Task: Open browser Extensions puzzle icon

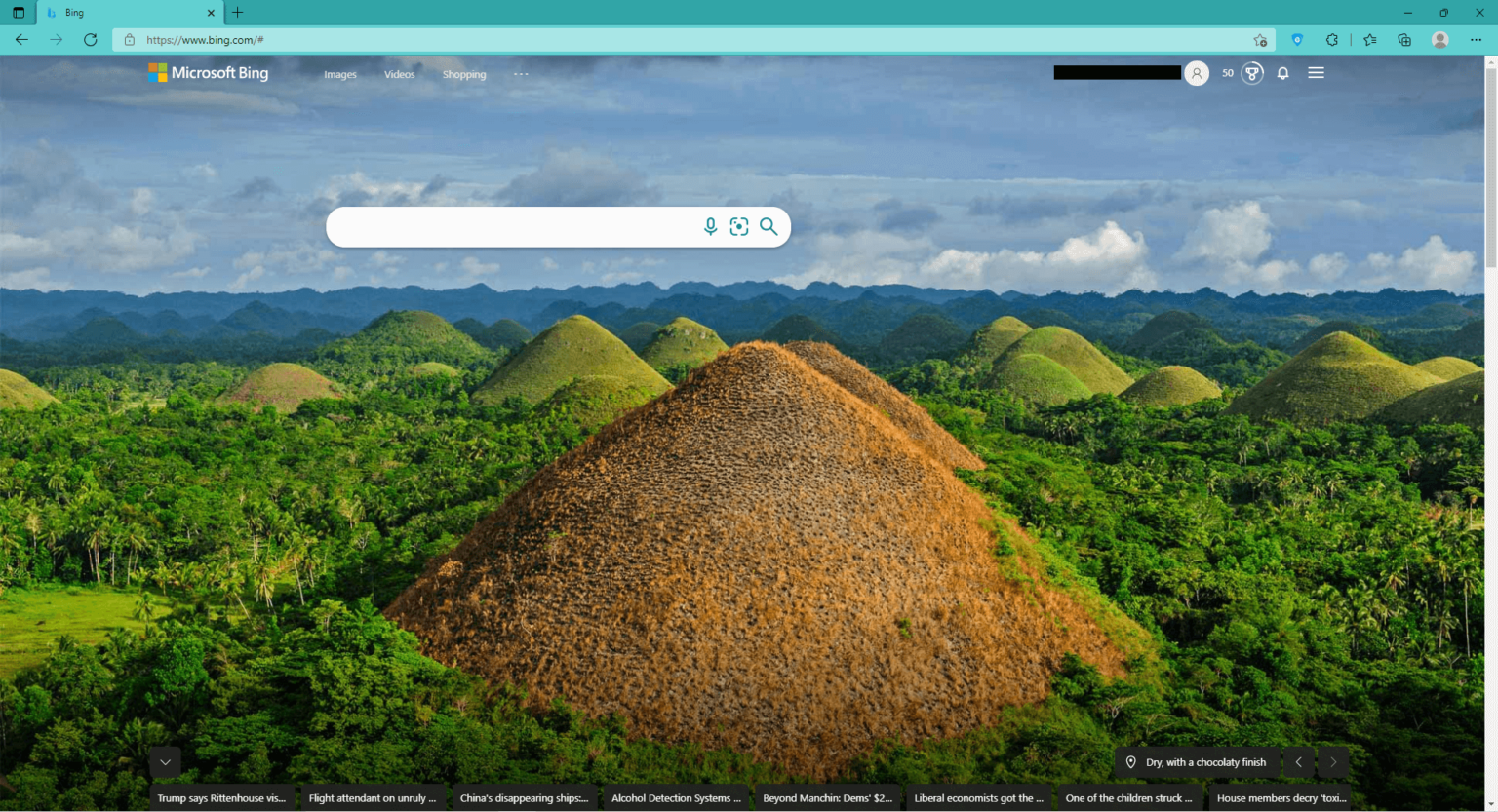Action: click(1332, 40)
